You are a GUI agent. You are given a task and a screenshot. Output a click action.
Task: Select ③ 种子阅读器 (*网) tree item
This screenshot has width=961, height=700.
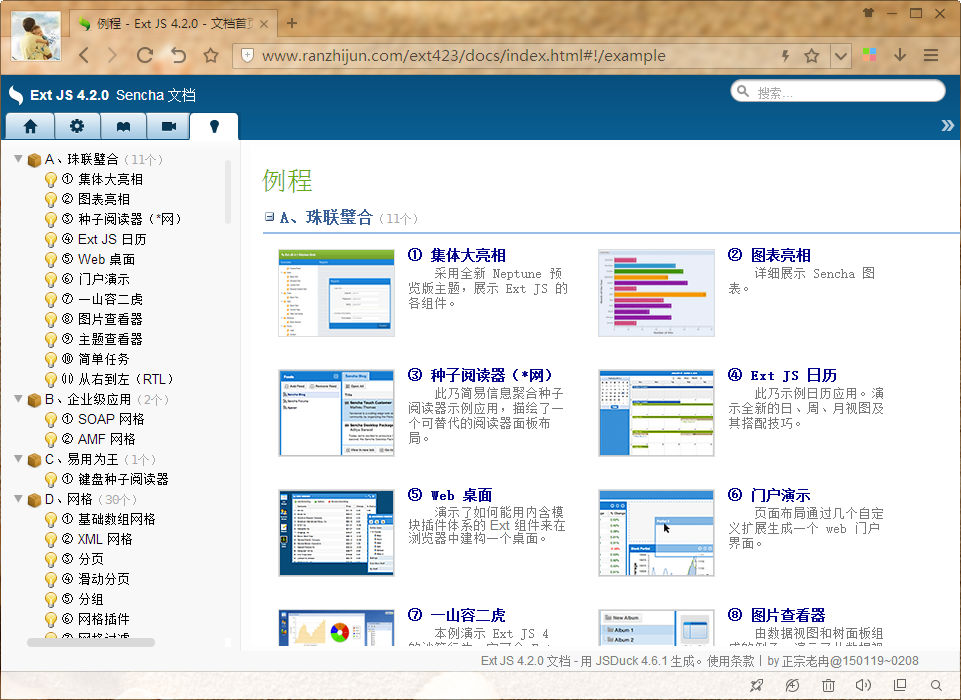coord(121,219)
